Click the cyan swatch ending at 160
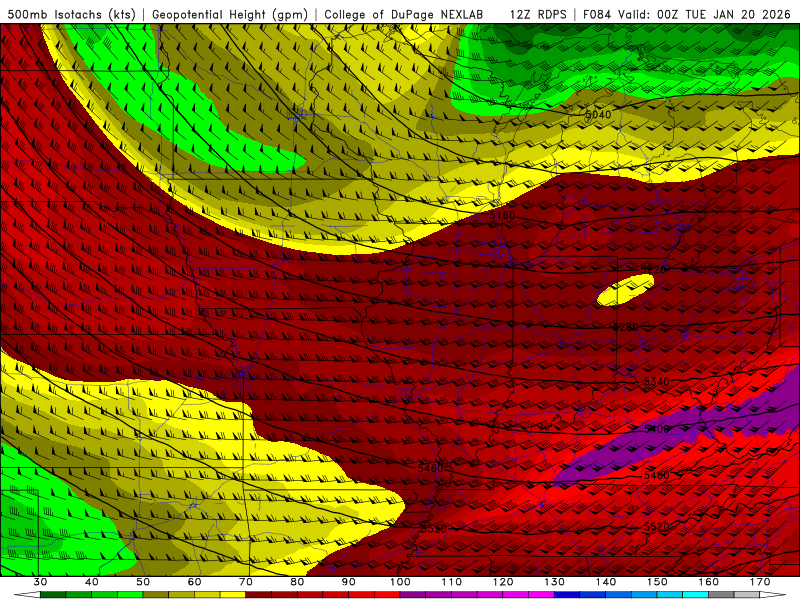The image size is (800, 600). (x=695, y=595)
